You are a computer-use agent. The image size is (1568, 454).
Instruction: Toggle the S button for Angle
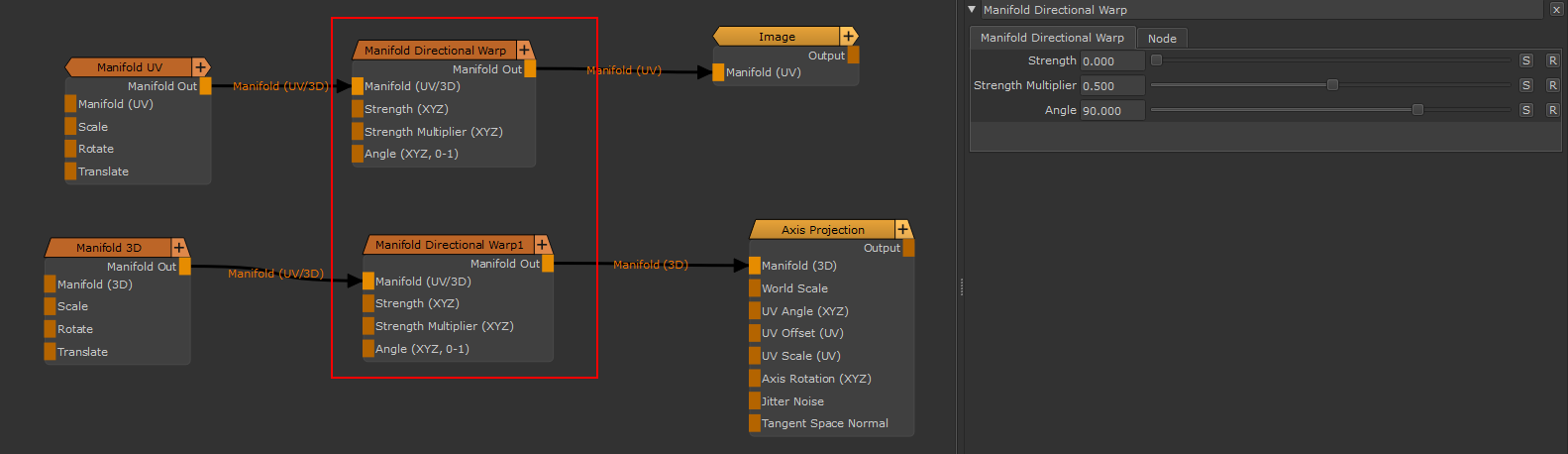(x=1525, y=110)
